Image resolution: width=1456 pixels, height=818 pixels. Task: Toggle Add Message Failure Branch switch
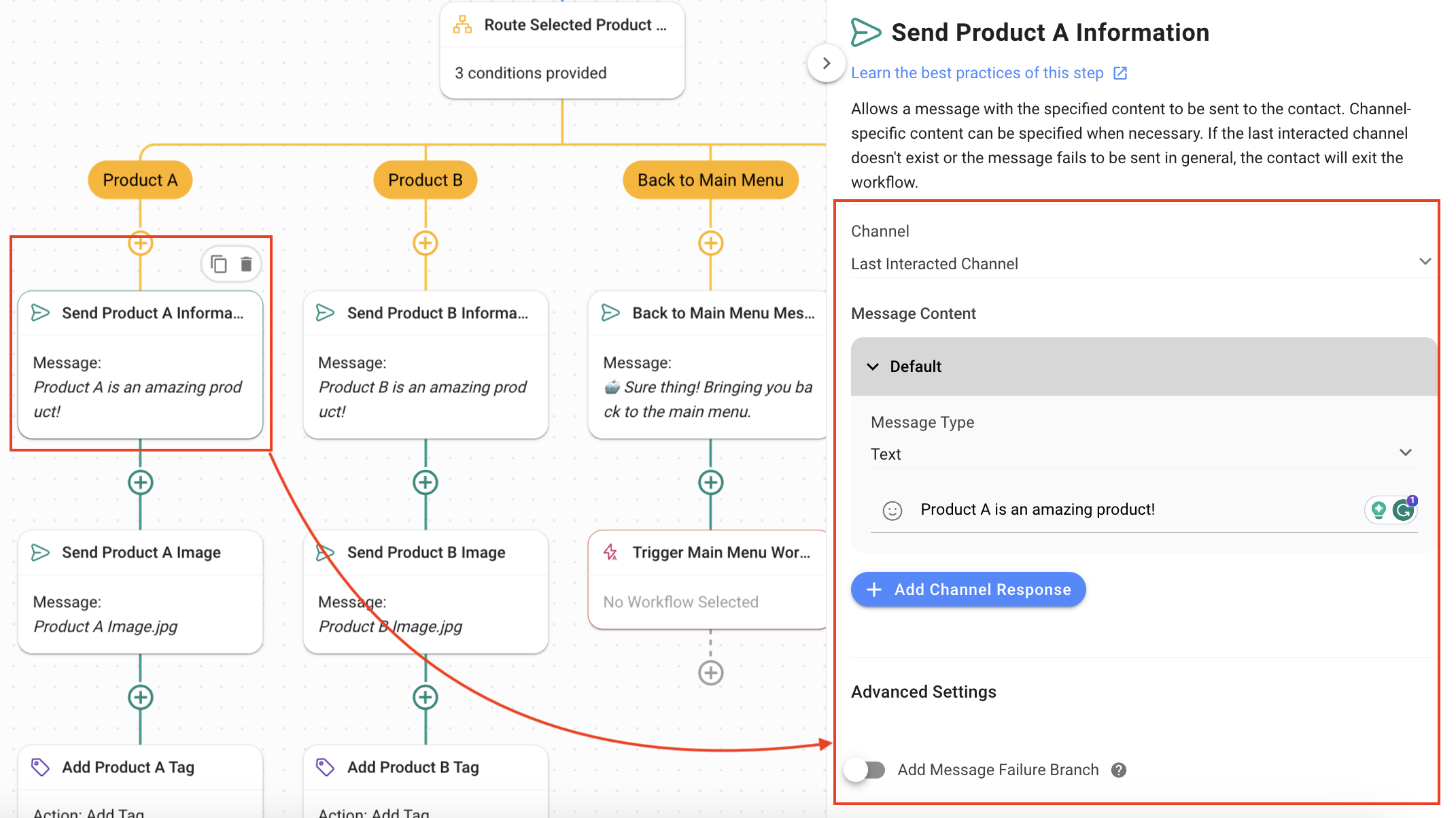(x=865, y=770)
